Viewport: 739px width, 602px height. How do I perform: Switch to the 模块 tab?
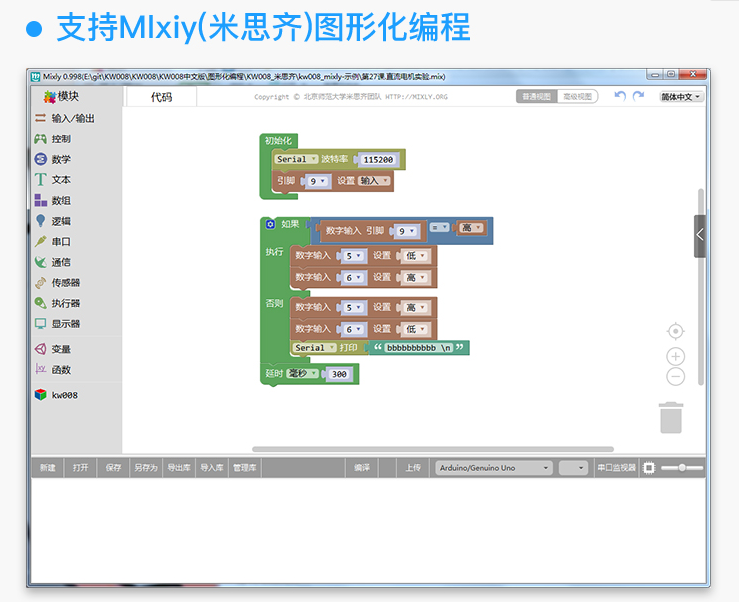62,97
